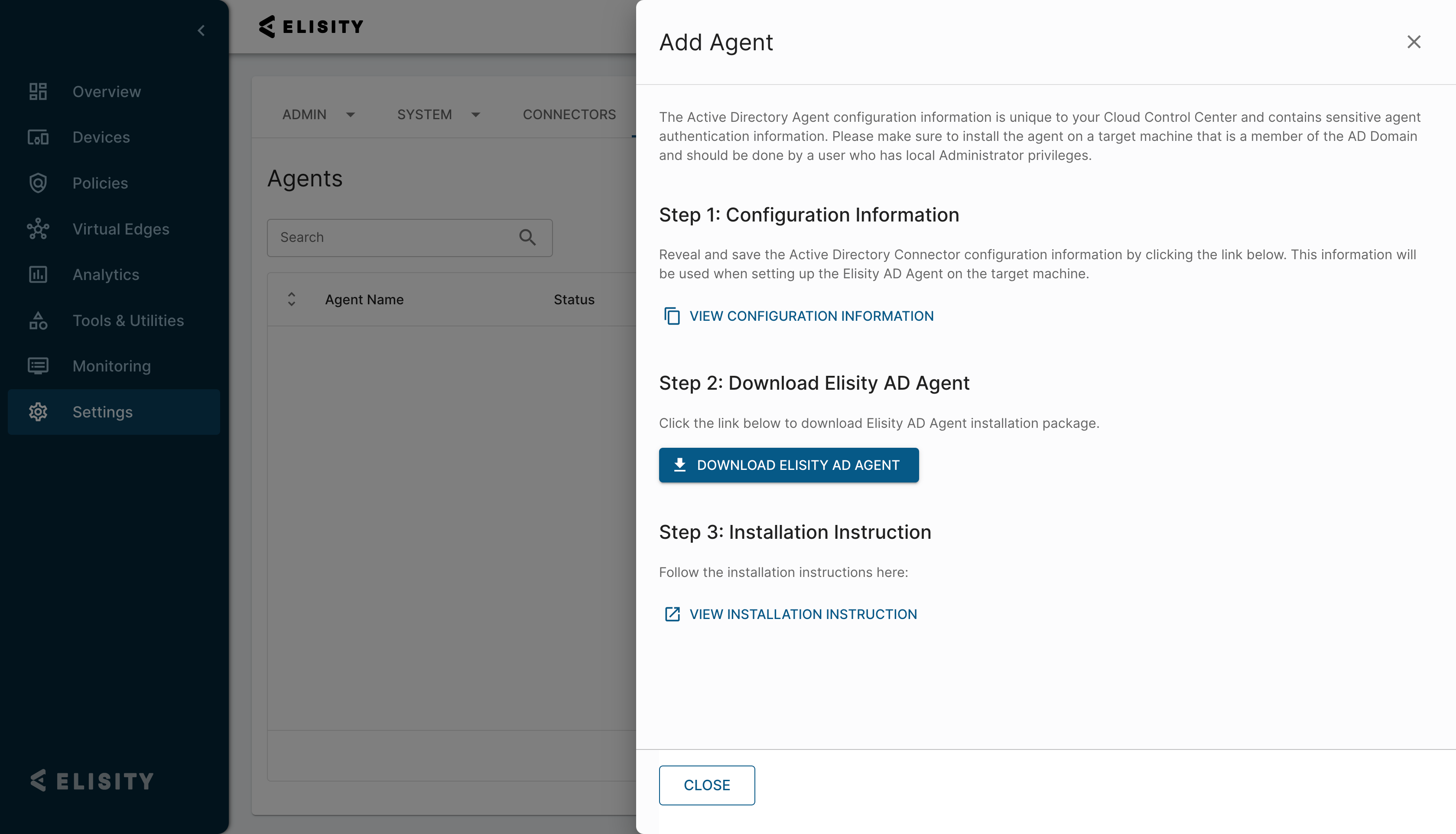
Task: Expand the SYSTEM dropdown arrow
Action: [476, 114]
